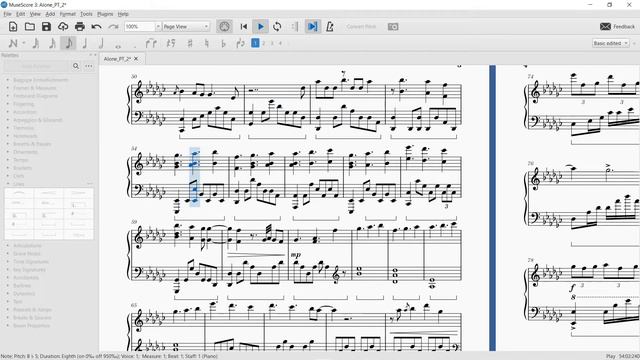Collapse the Lines palette

coord(8,184)
